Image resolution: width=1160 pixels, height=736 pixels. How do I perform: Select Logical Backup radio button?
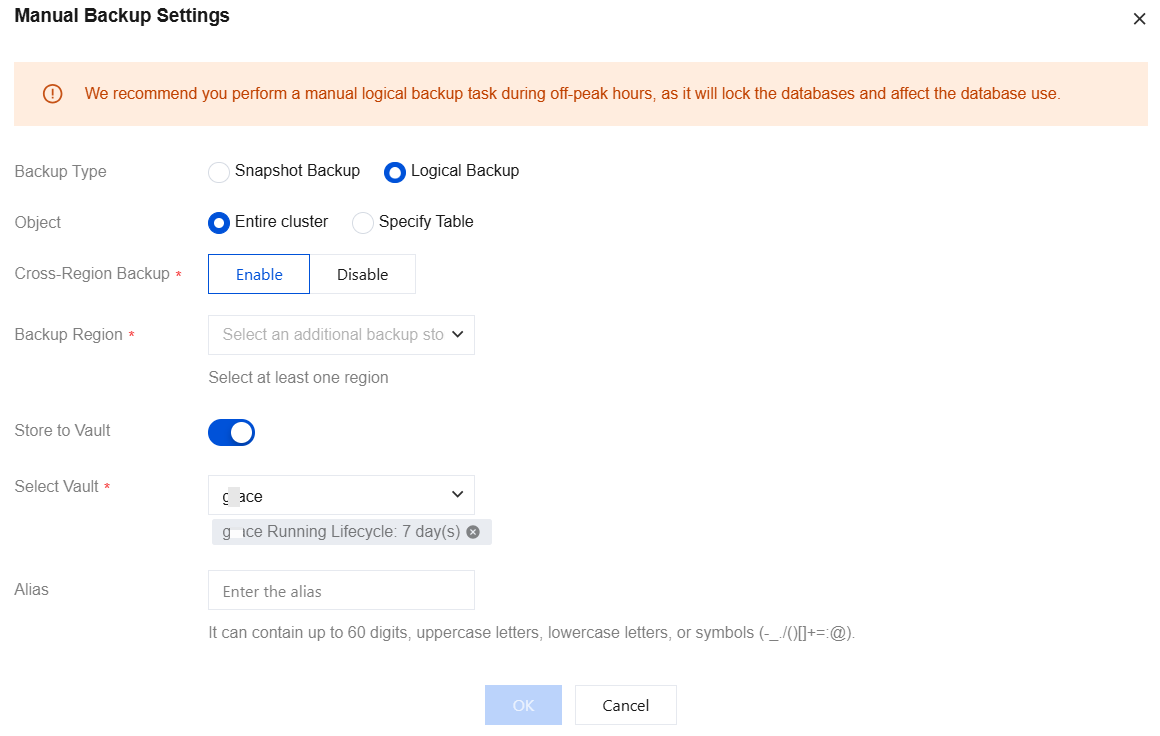tap(395, 172)
